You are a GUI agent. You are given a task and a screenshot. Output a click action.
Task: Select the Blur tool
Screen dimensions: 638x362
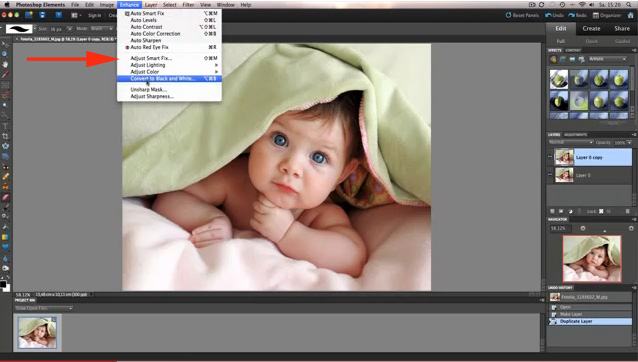click(5, 258)
